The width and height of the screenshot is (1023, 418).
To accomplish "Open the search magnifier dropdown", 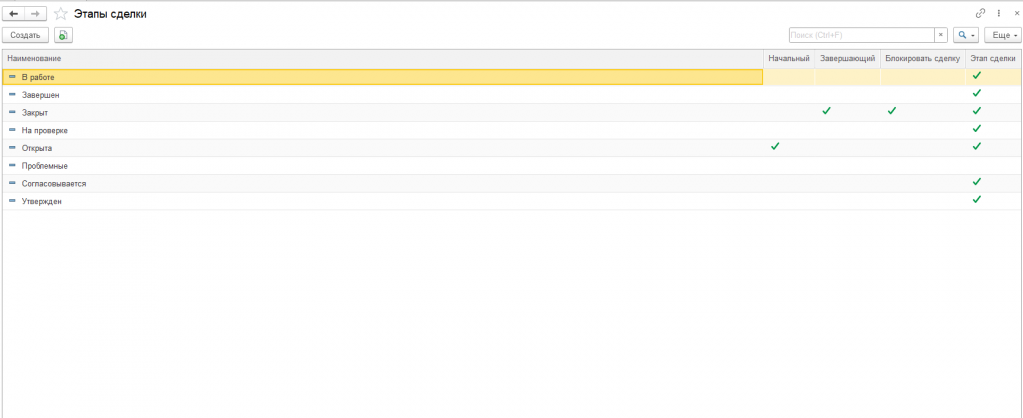I will [x=965, y=35].
